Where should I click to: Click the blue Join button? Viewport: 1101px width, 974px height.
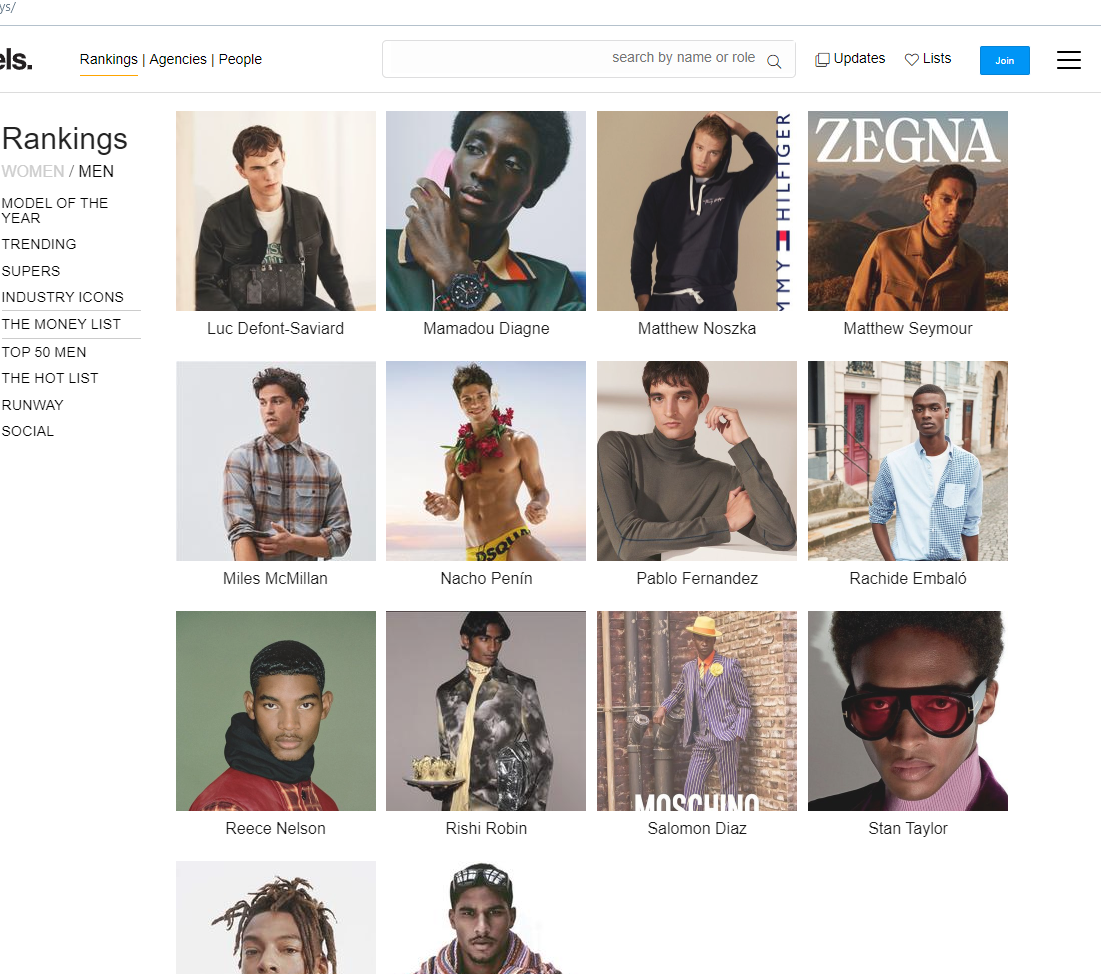tap(1004, 60)
